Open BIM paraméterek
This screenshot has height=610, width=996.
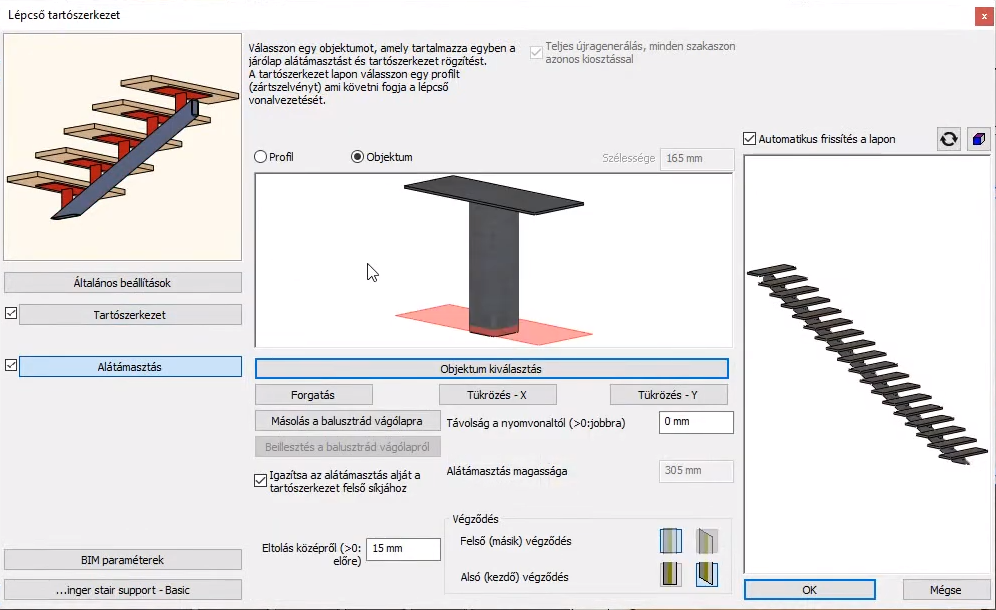[x=123, y=560]
